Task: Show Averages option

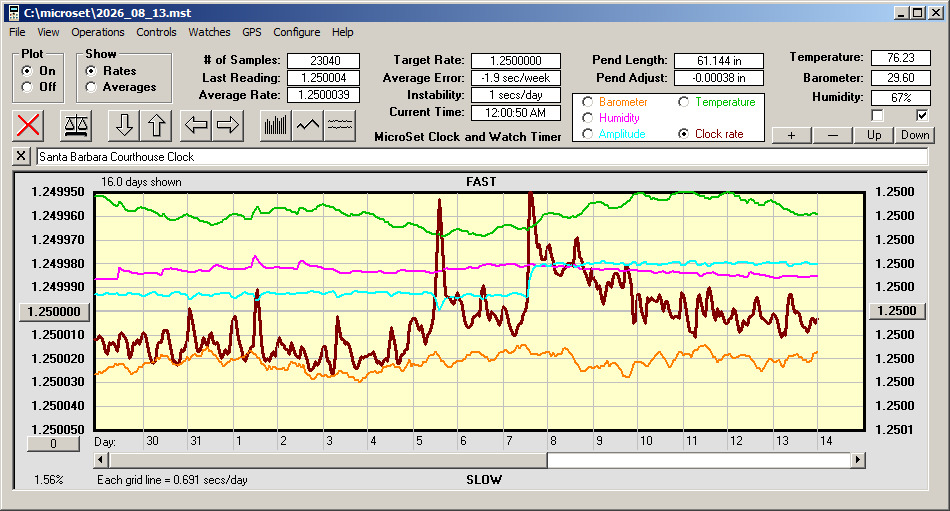Action: [x=91, y=87]
